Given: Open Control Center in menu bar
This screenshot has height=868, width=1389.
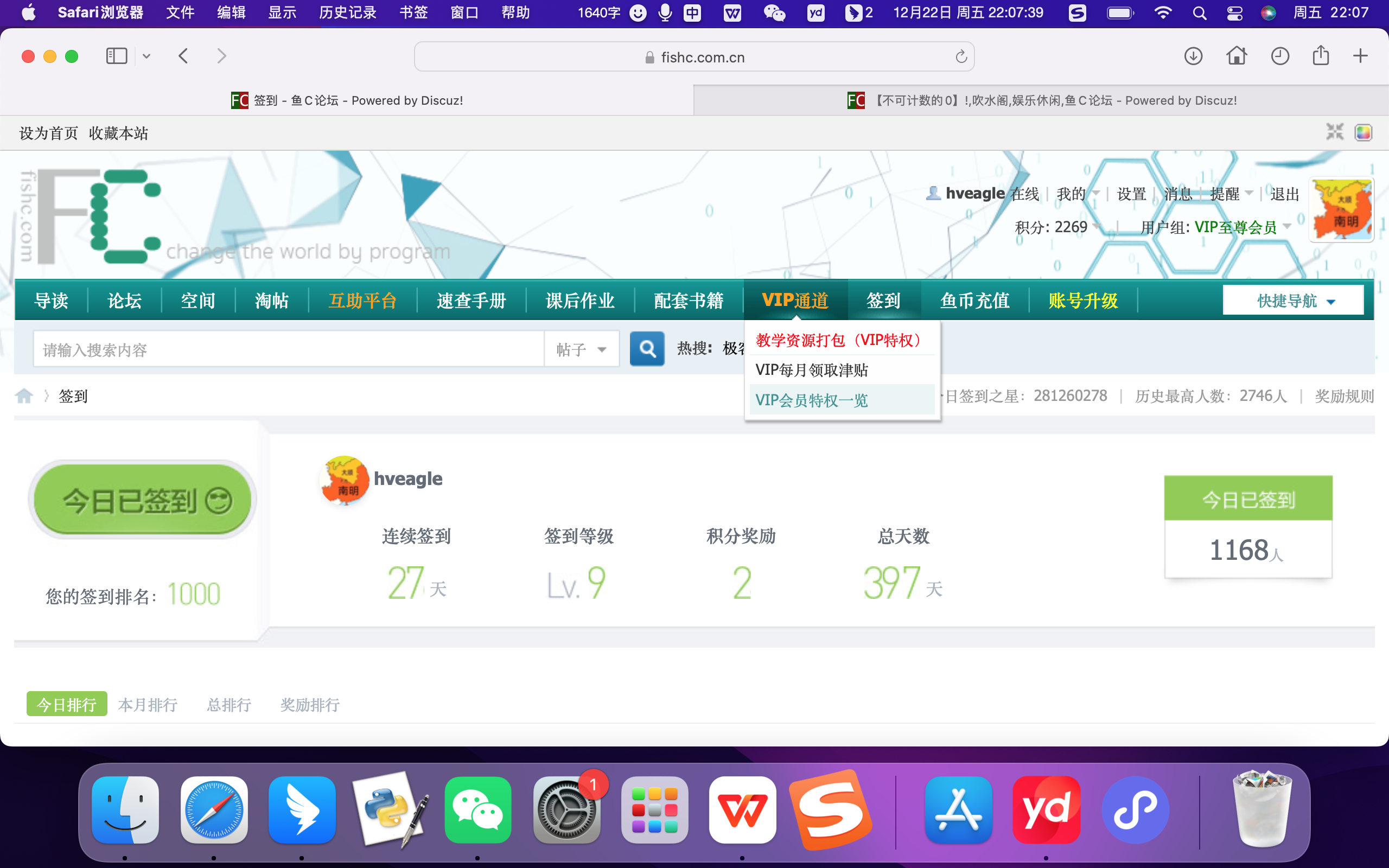Looking at the screenshot, I should (1234, 12).
